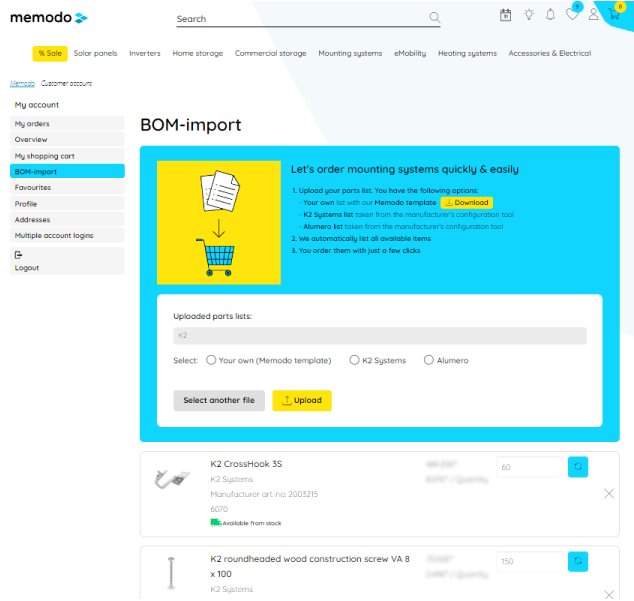The image size is (634, 601).
Task: Refresh quantity for K2 CrossHook 3S
Action: point(578,467)
